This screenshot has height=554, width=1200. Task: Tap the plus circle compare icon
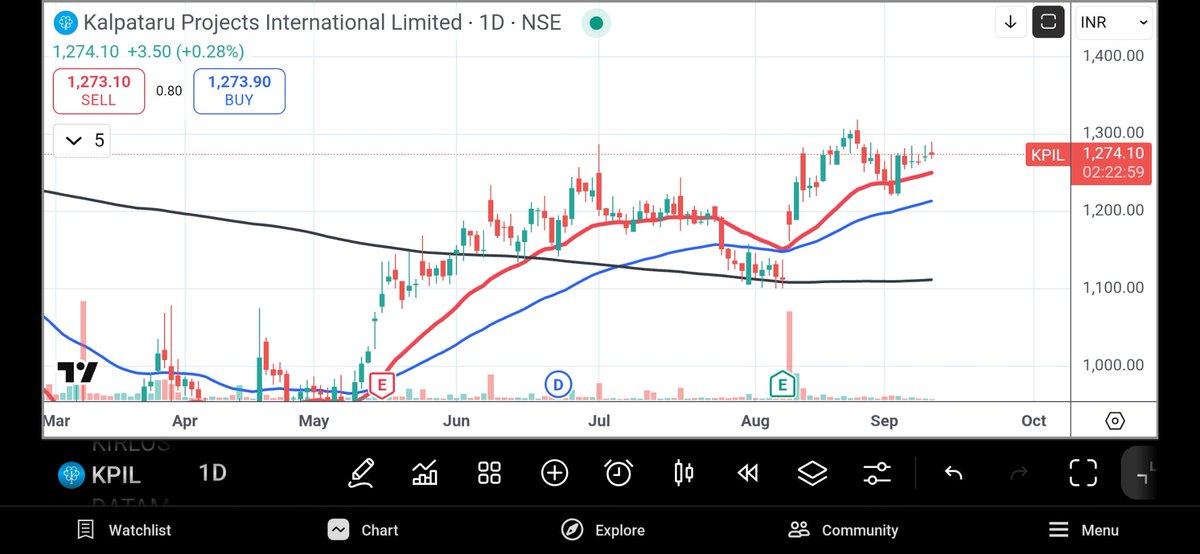[554, 472]
